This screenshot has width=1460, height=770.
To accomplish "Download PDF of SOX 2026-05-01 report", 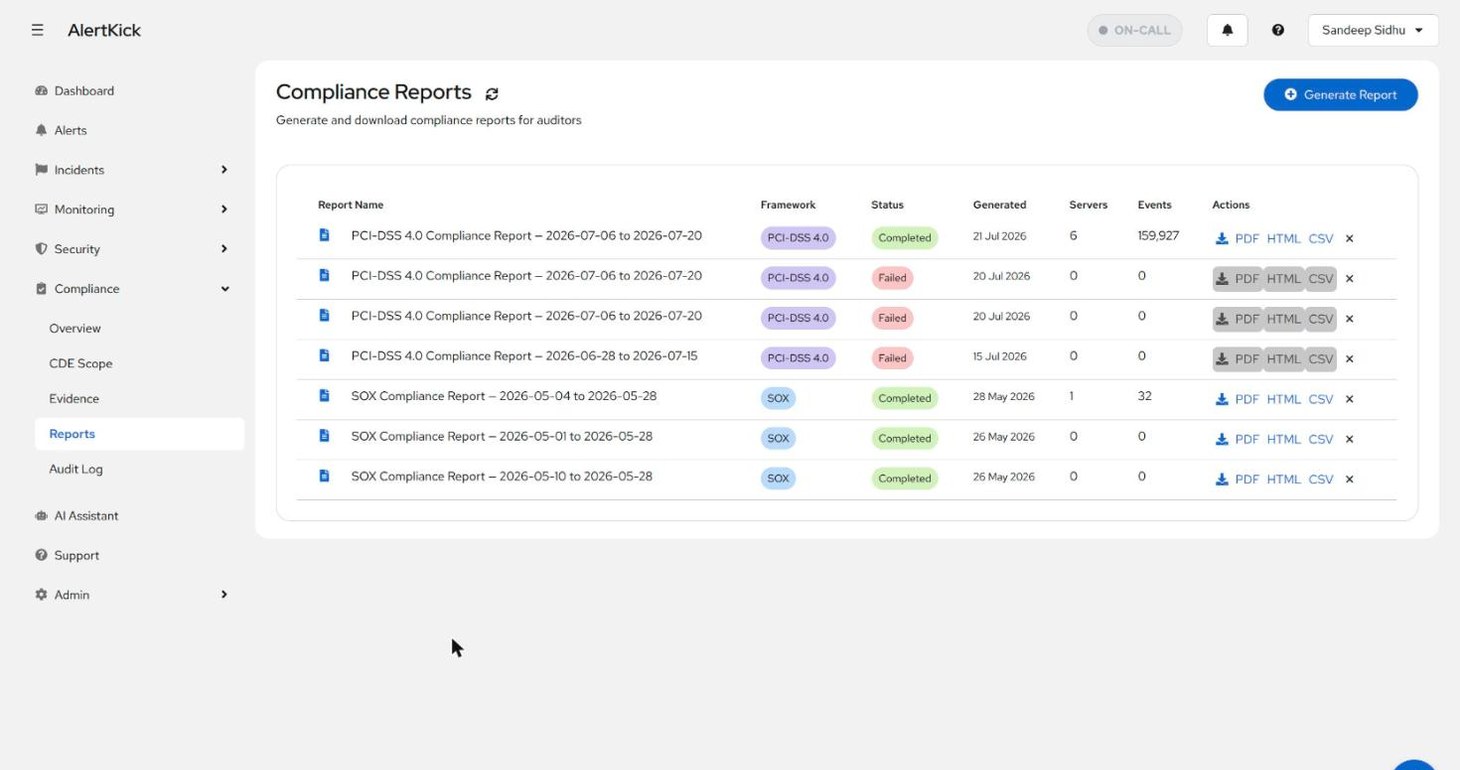I will [x=1247, y=439].
